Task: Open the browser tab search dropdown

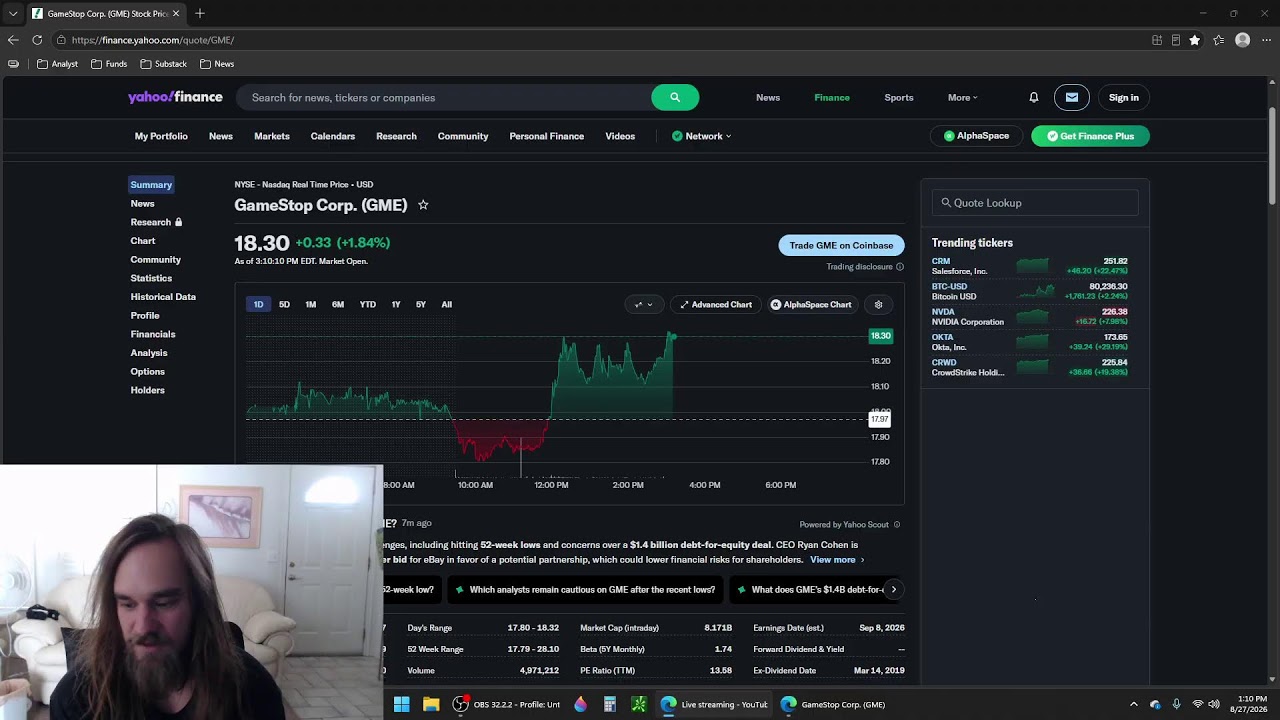Action: click(x=13, y=13)
